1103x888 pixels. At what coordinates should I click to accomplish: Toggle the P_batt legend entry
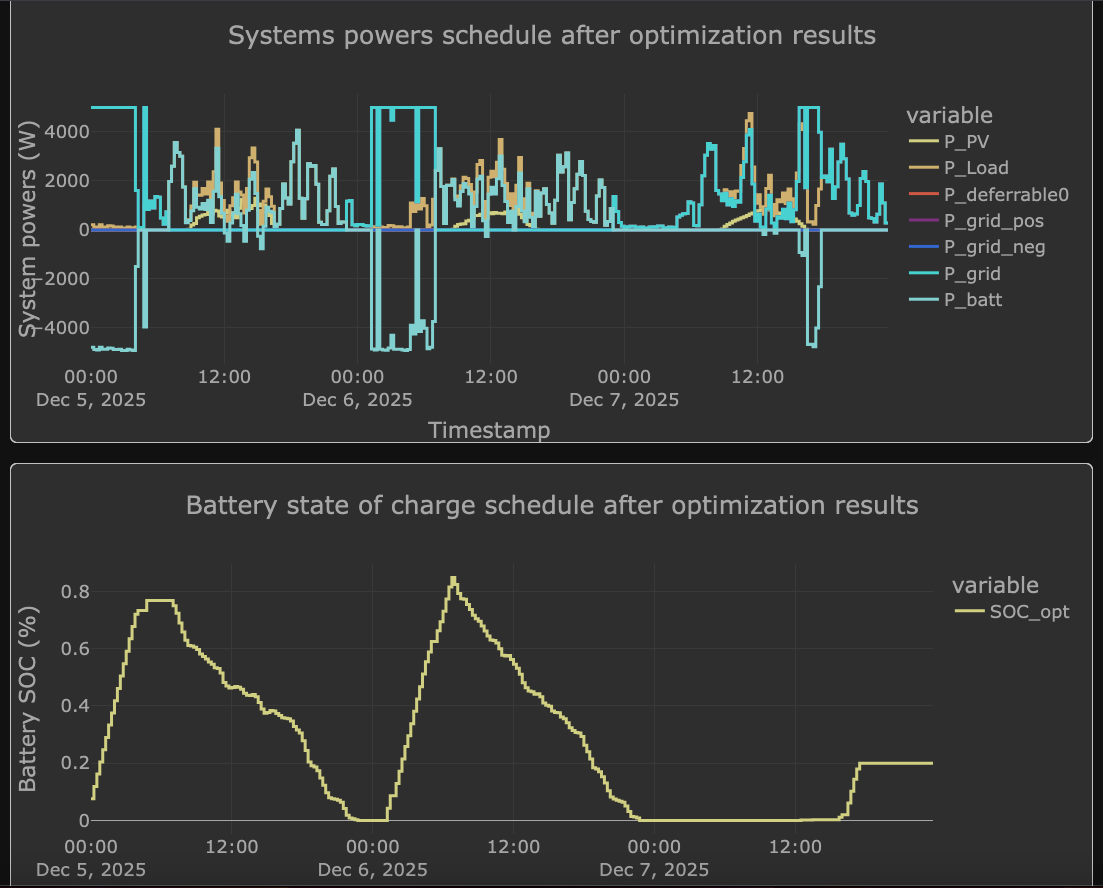pyautogui.click(x=956, y=300)
